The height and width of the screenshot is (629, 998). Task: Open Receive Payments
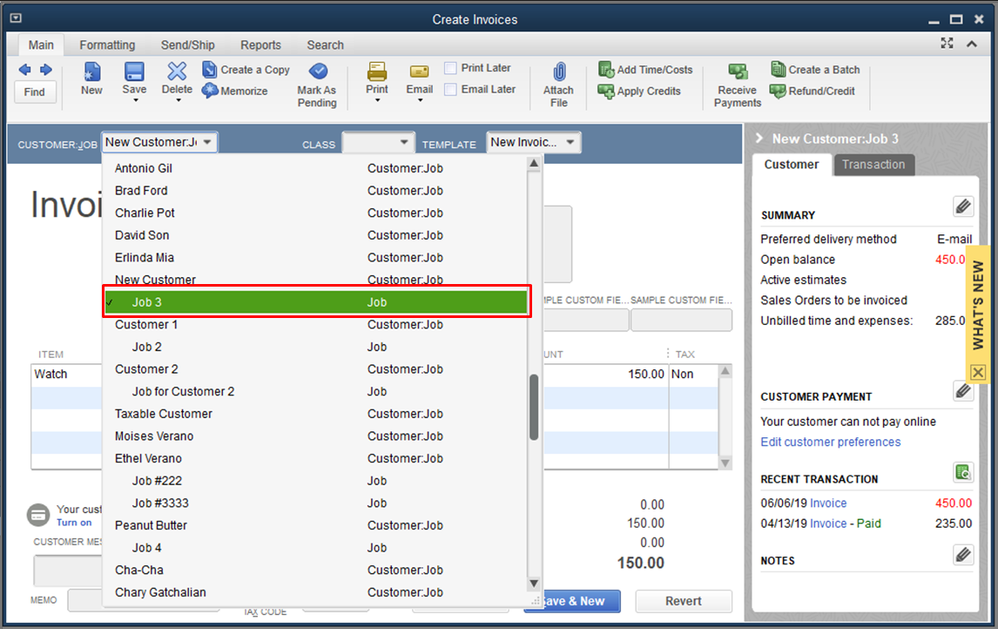[x=738, y=85]
